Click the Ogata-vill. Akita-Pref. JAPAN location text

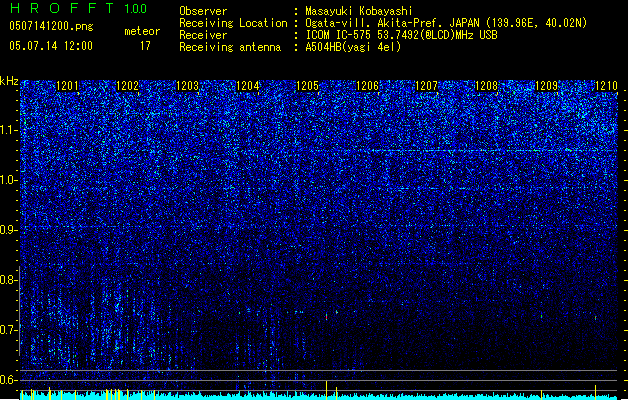tap(446, 23)
